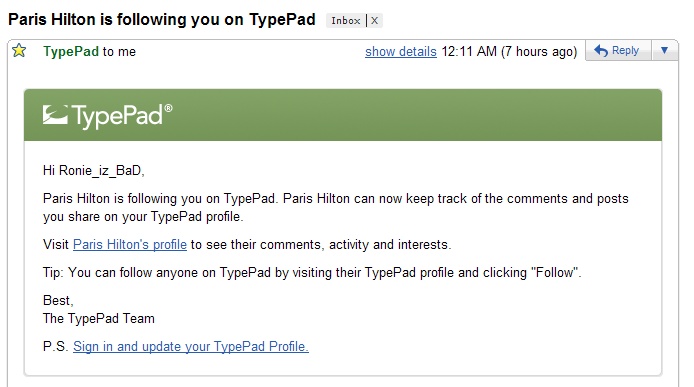The width and height of the screenshot is (694, 387).
Task: Click 'The TypePad Team' signature text
Action: 99,318
